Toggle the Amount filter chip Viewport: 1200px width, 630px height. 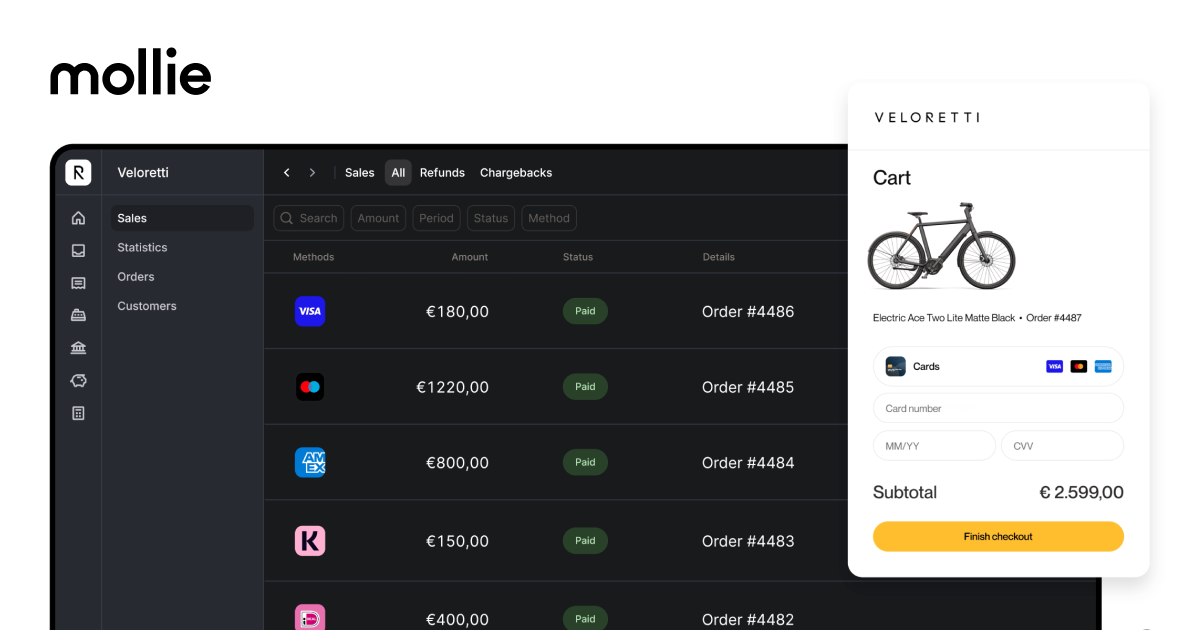coord(378,218)
